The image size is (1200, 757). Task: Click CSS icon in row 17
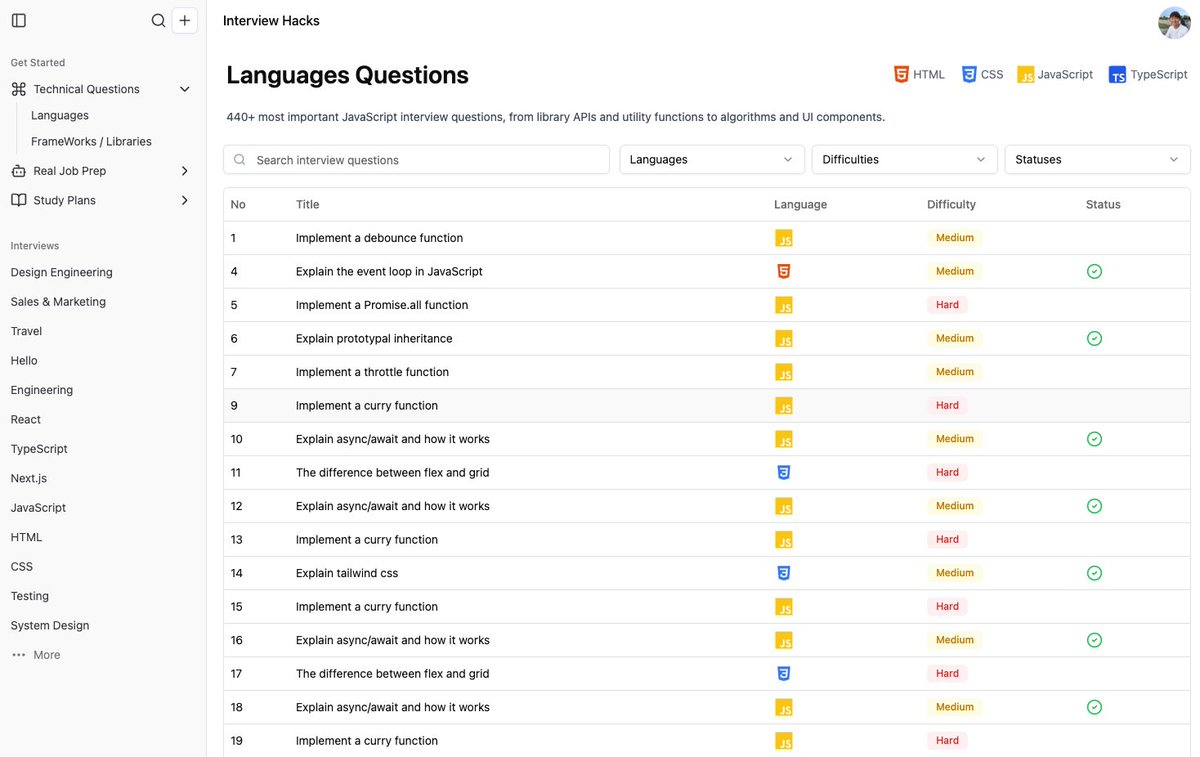(x=784, y=673)
